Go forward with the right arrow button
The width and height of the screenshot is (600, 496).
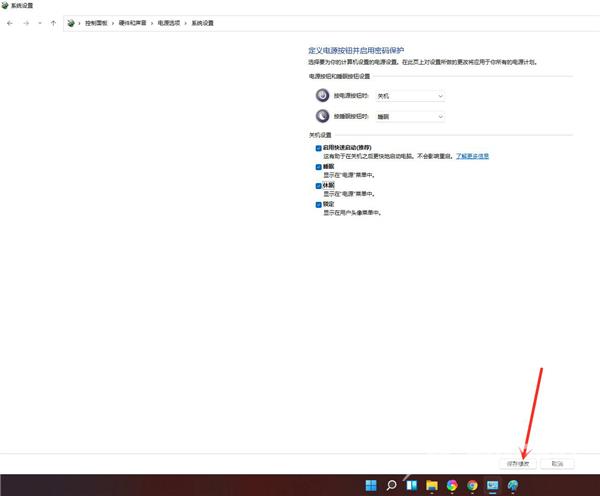26,23
